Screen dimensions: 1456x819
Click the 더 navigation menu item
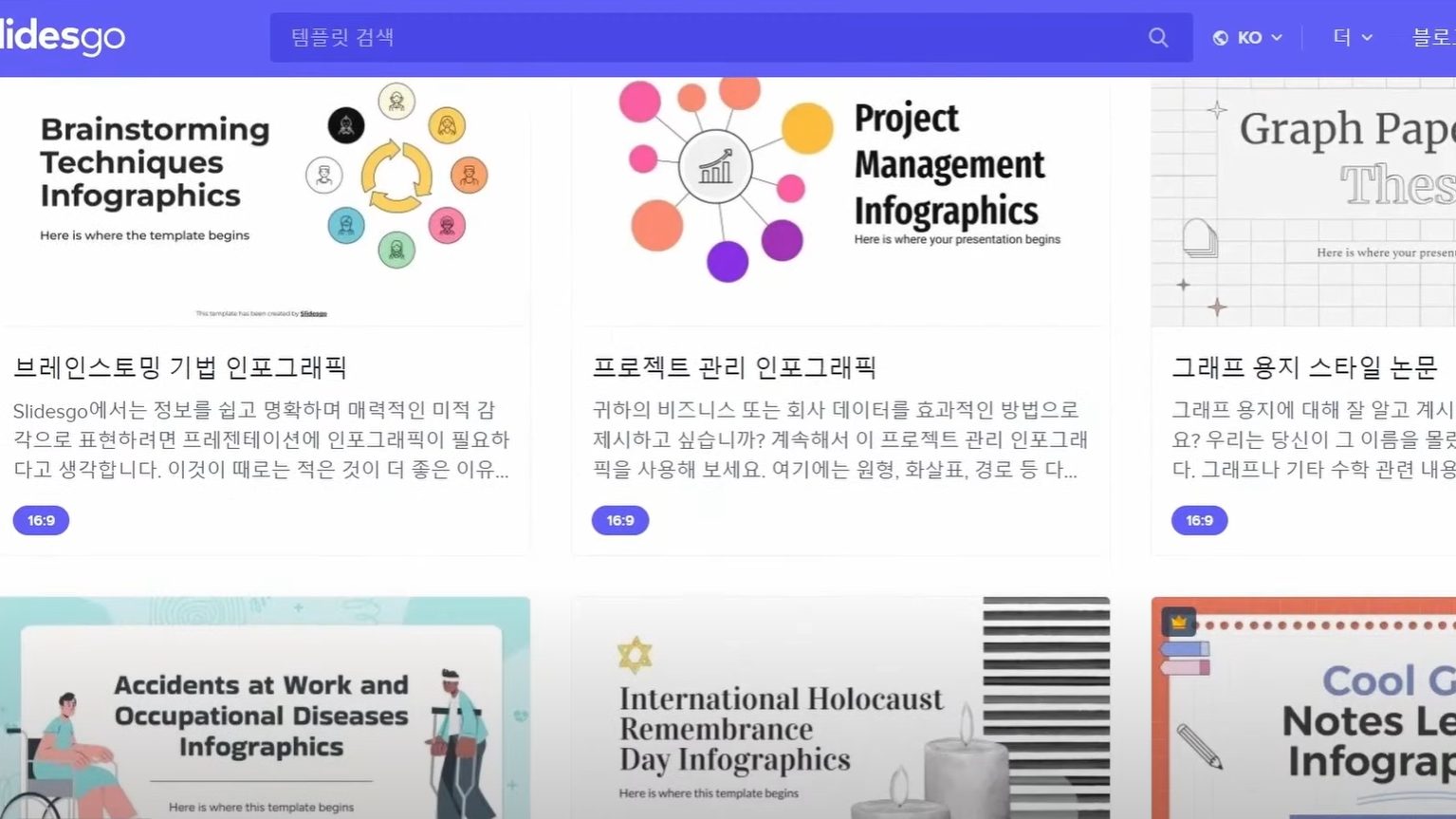pos(1344,37)
